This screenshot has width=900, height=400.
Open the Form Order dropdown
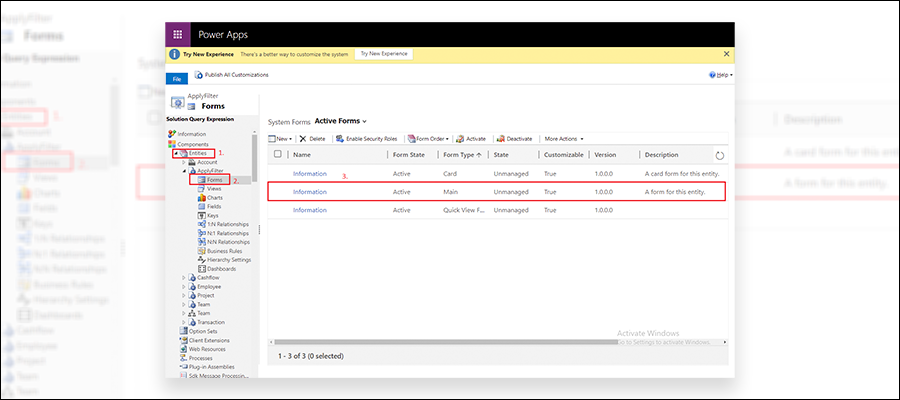(431, 138)
